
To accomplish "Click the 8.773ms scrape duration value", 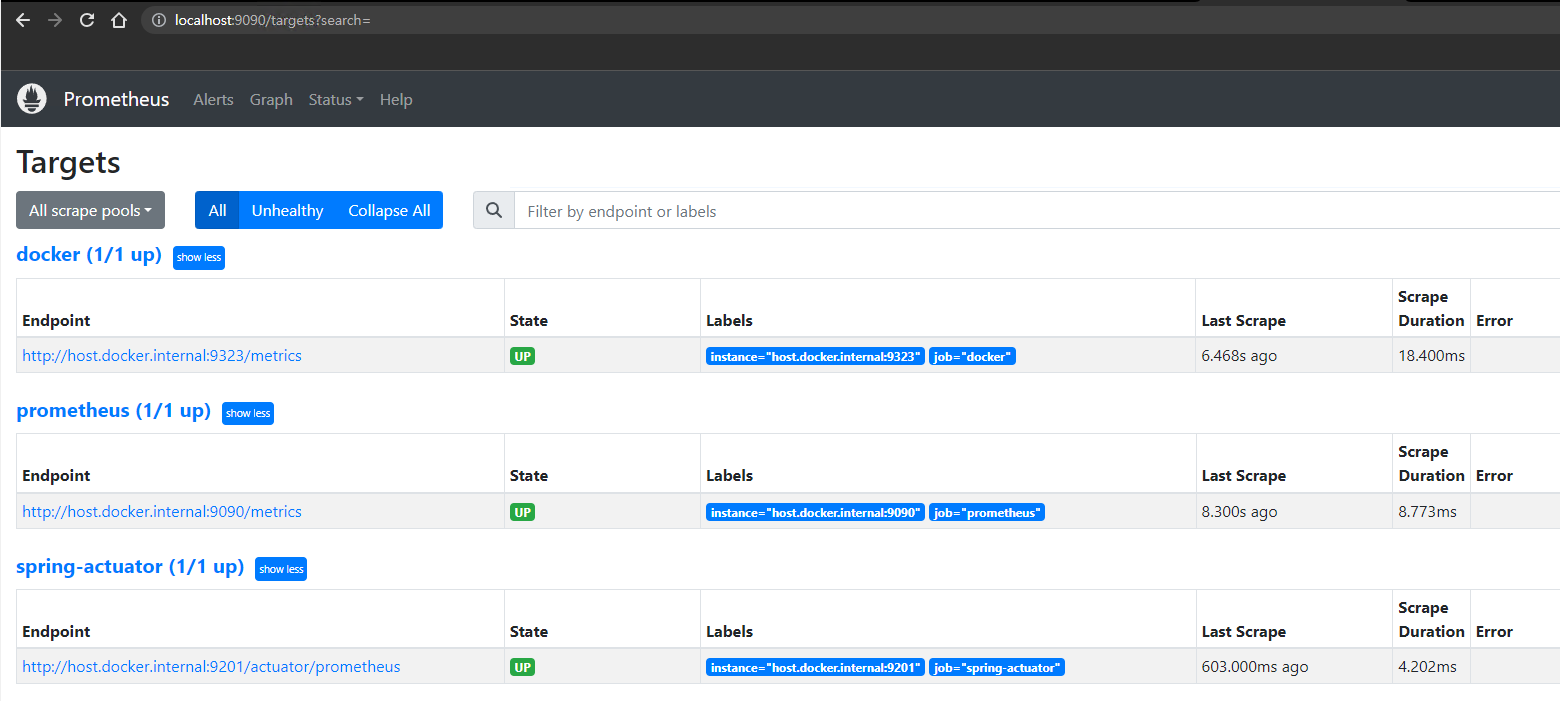I will click(x=1427, y=511).
